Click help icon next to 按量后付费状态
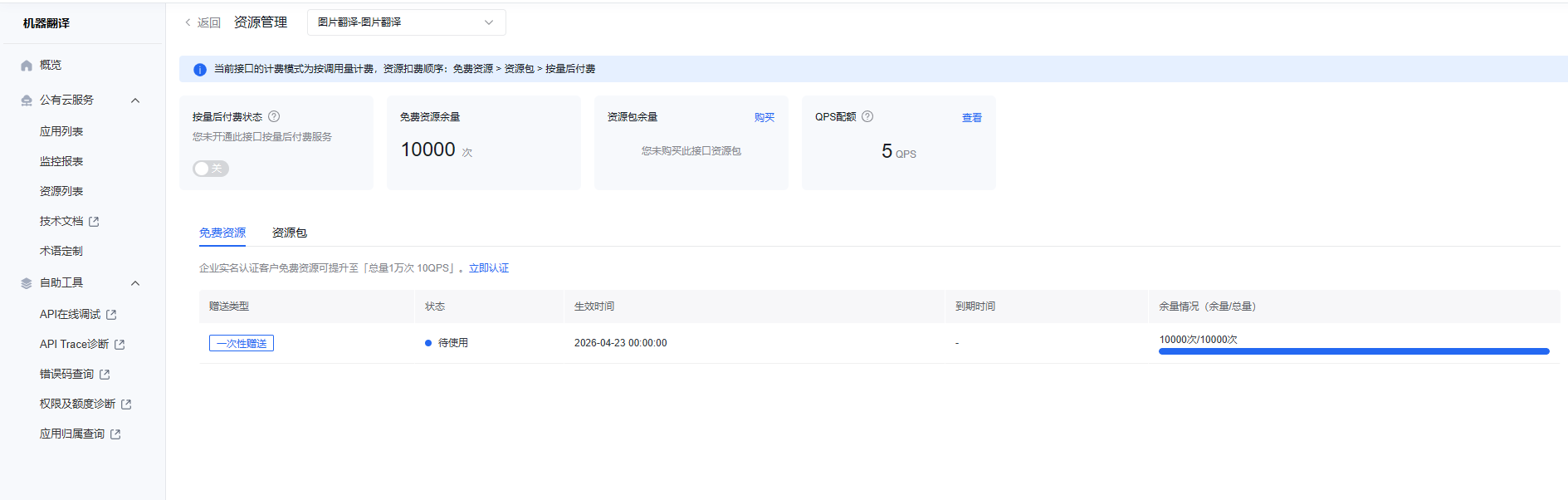 coord(274,117)
